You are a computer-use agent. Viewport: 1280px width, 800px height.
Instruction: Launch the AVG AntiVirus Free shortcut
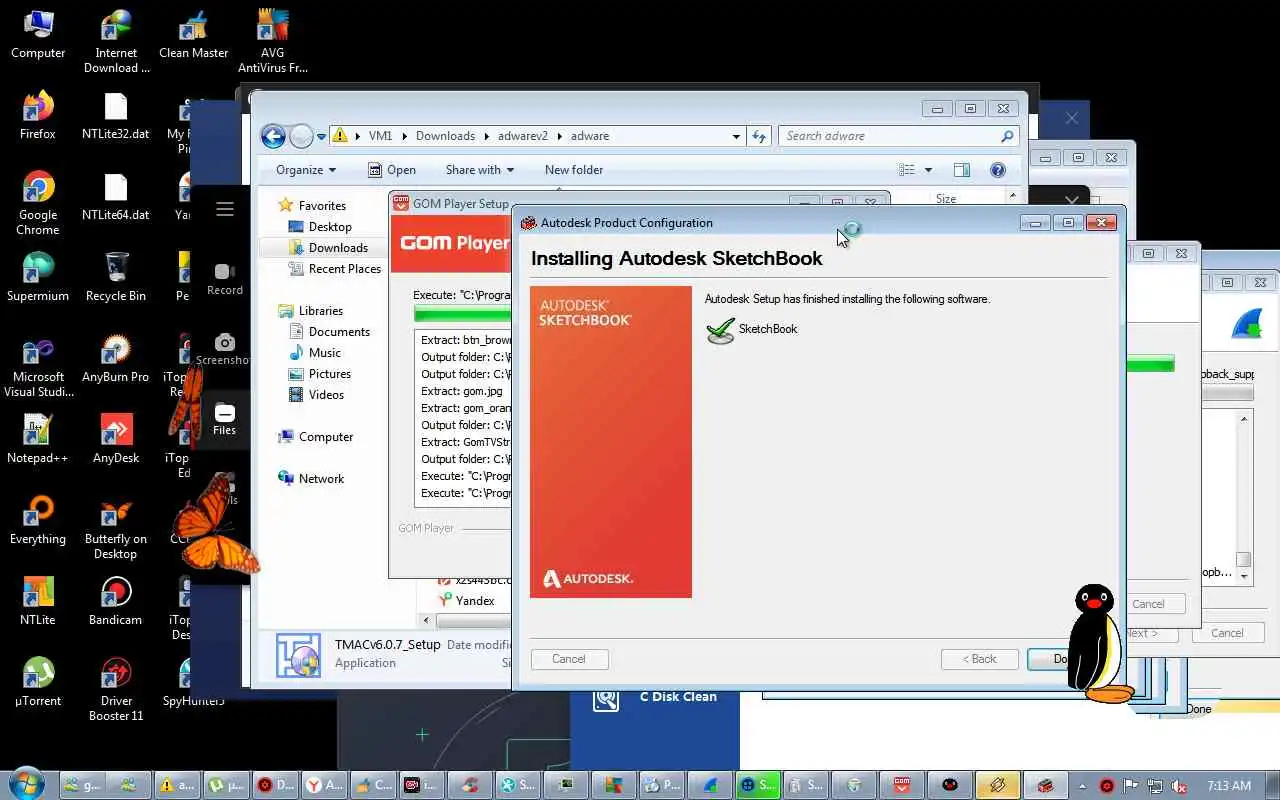(x=272, y=42)
